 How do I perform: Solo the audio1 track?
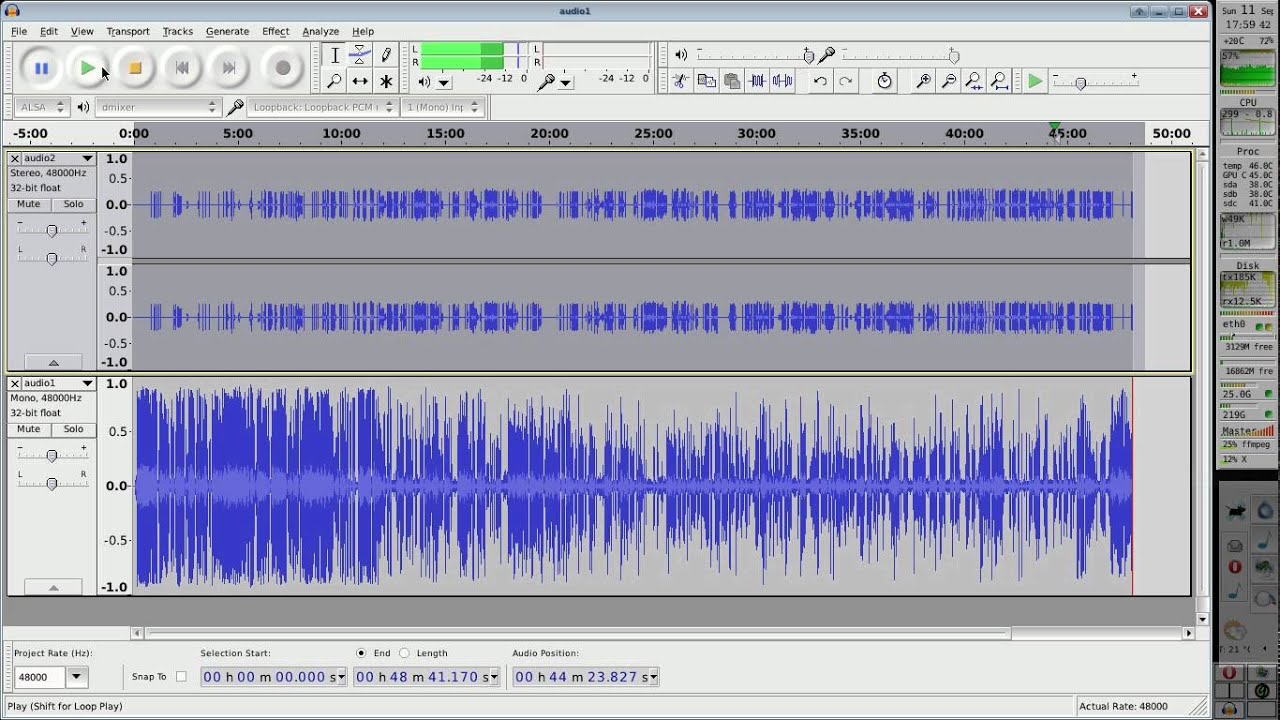(x=73, y=429)
